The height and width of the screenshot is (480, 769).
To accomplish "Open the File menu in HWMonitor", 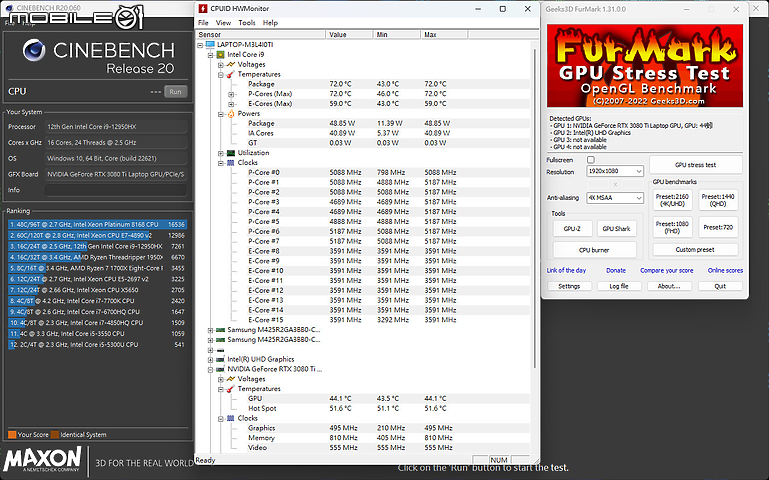I will pos(203,23).
